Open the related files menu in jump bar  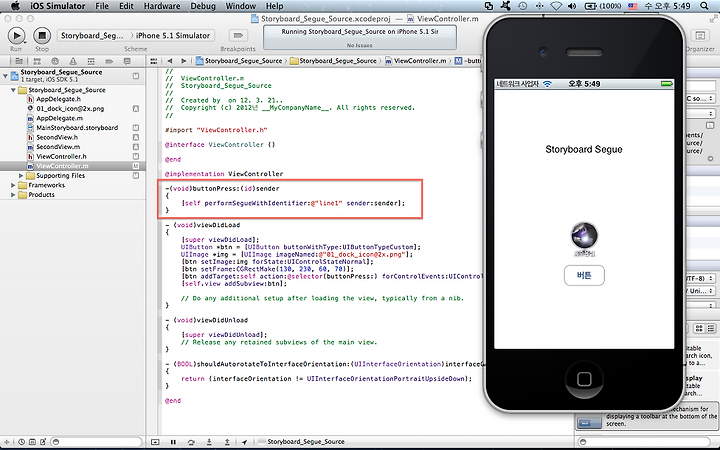click(154, 61)
